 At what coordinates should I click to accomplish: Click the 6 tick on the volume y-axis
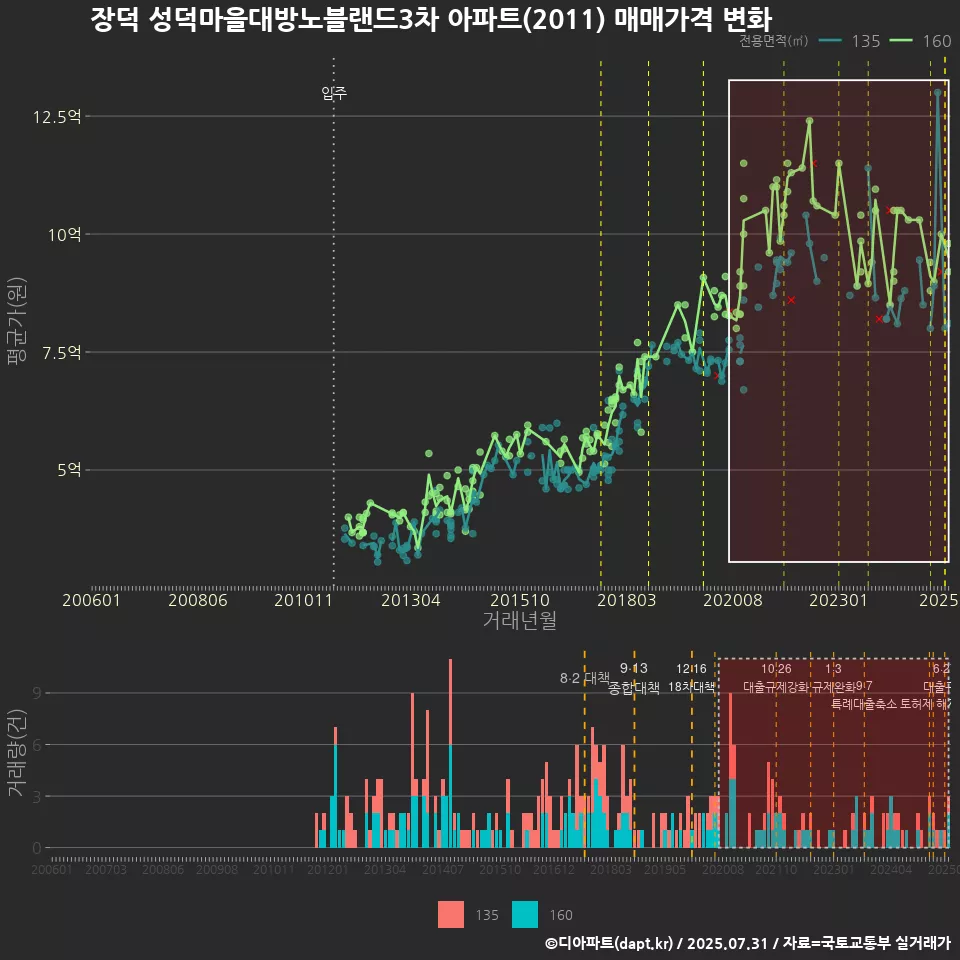[37, 745]
